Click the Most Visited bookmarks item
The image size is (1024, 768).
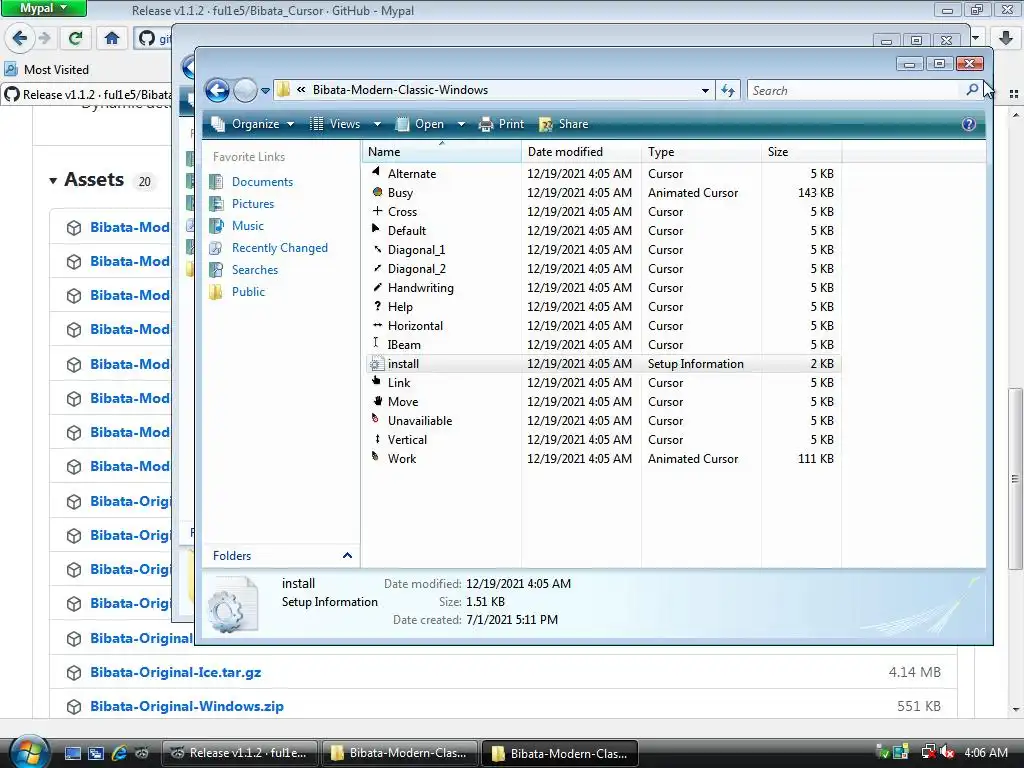47,69
